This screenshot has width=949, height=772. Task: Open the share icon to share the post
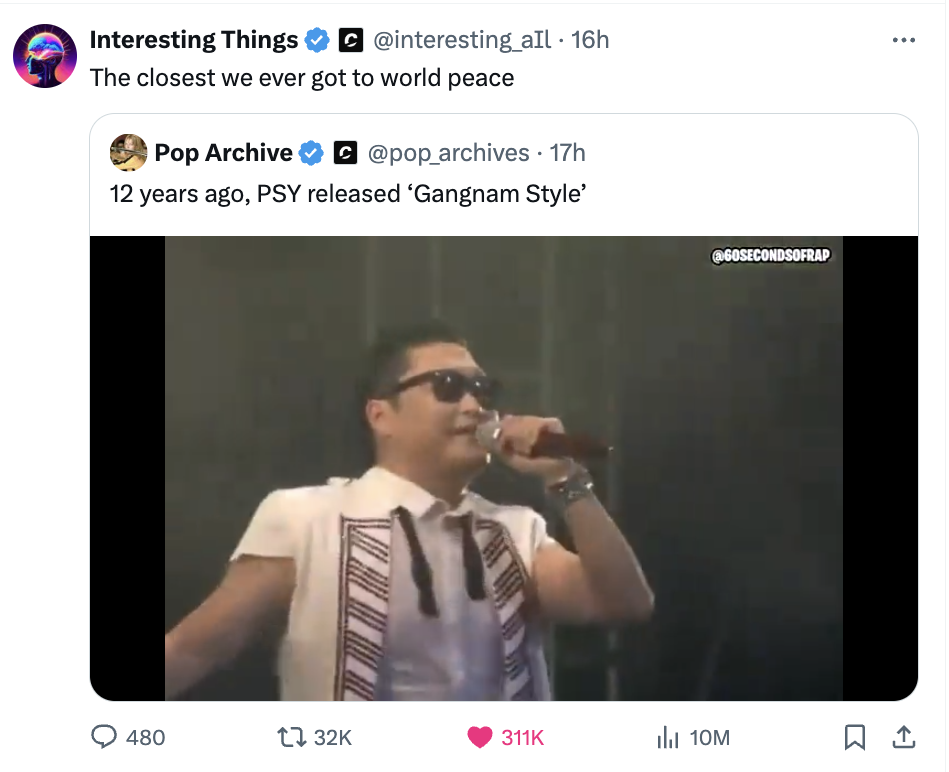[x=903, y=737]
